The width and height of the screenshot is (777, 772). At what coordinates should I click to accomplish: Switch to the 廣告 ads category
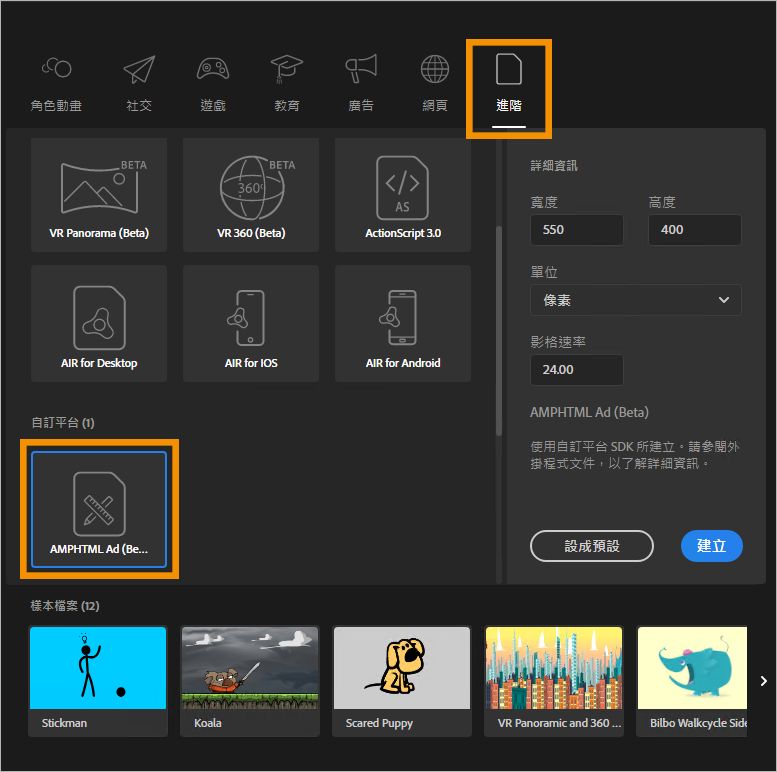pos(361,83)
